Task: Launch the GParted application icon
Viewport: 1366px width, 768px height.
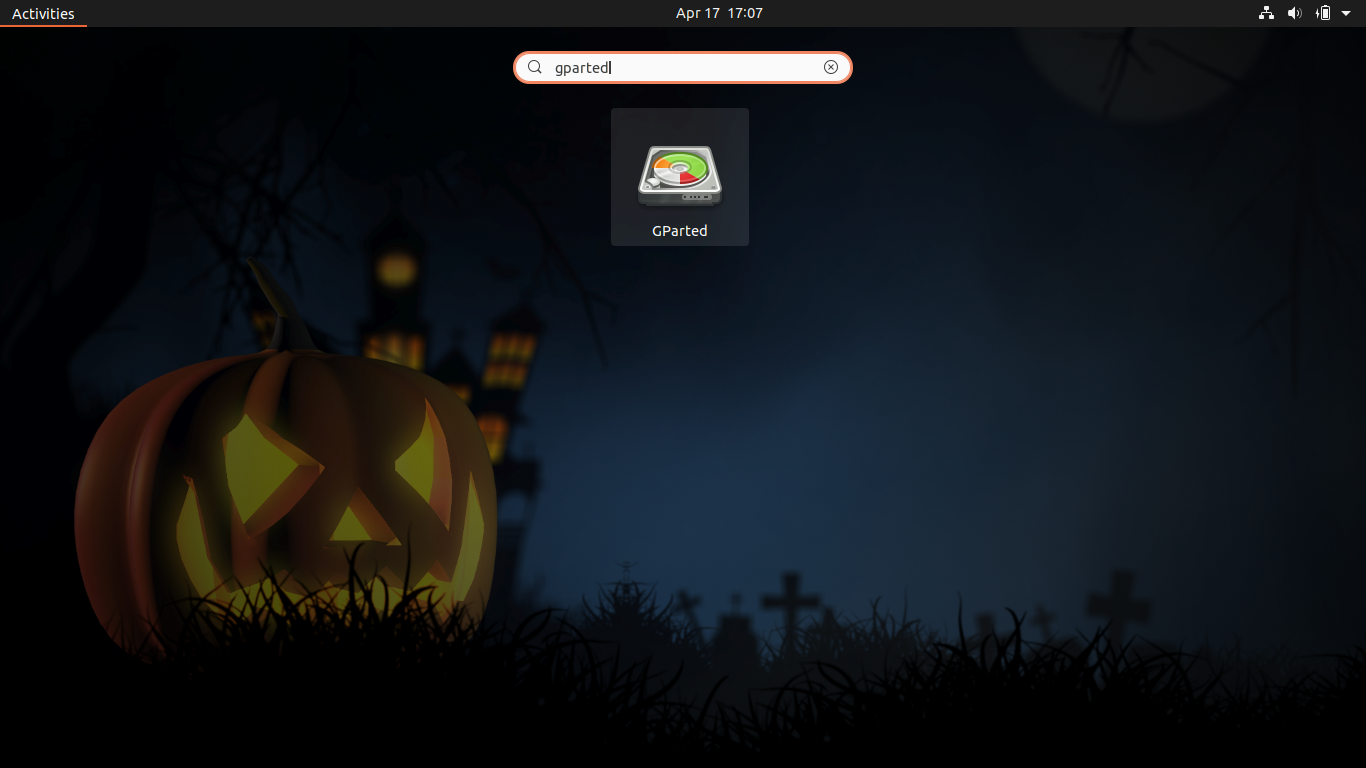Action: (x=680, y=176)
